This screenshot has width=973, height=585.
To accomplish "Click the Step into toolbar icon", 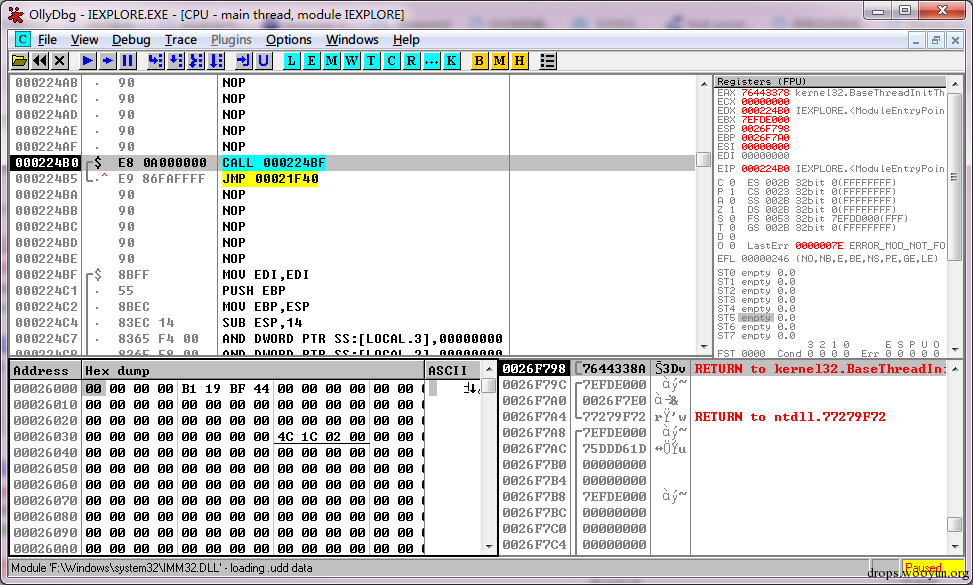I will (156, 61).
